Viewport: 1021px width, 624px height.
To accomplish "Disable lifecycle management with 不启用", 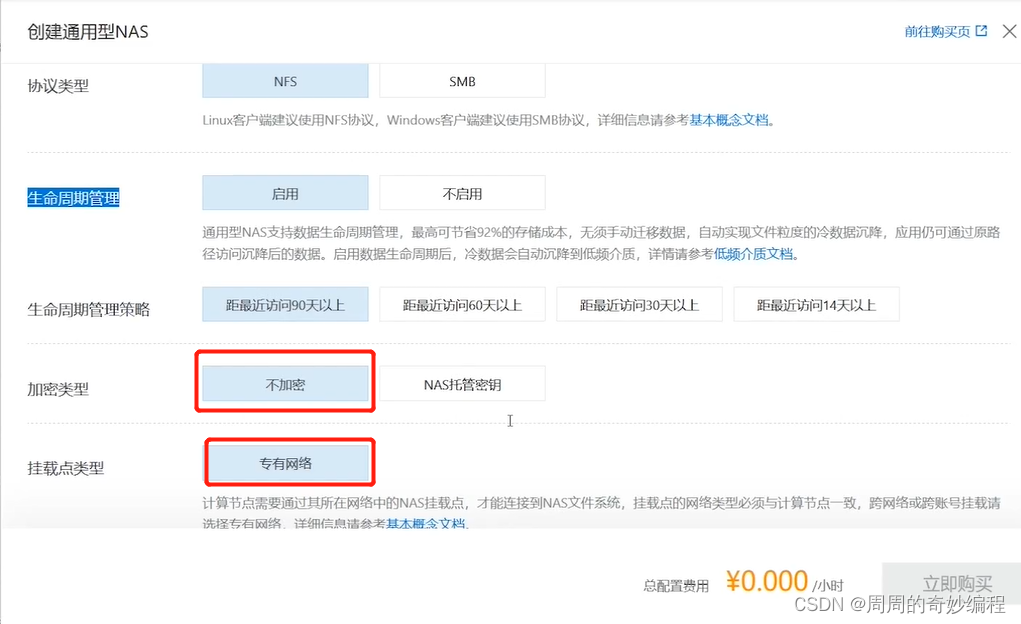I will tap(461, 192).
